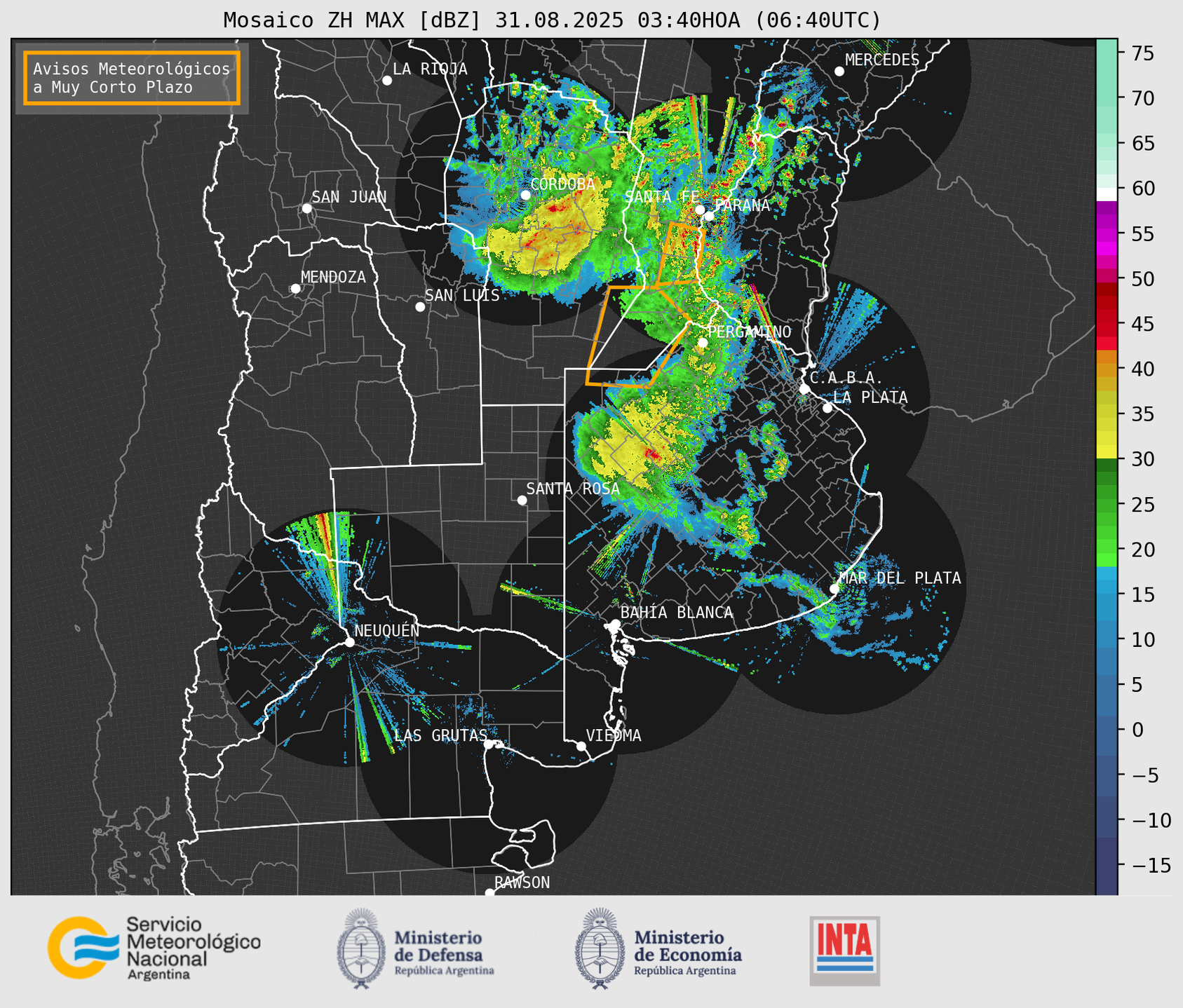Image resolution: width=1183 pixels, height=1008 pixels.
Task: Click the LA RIOJA city label
Action: tap(429, 69)
